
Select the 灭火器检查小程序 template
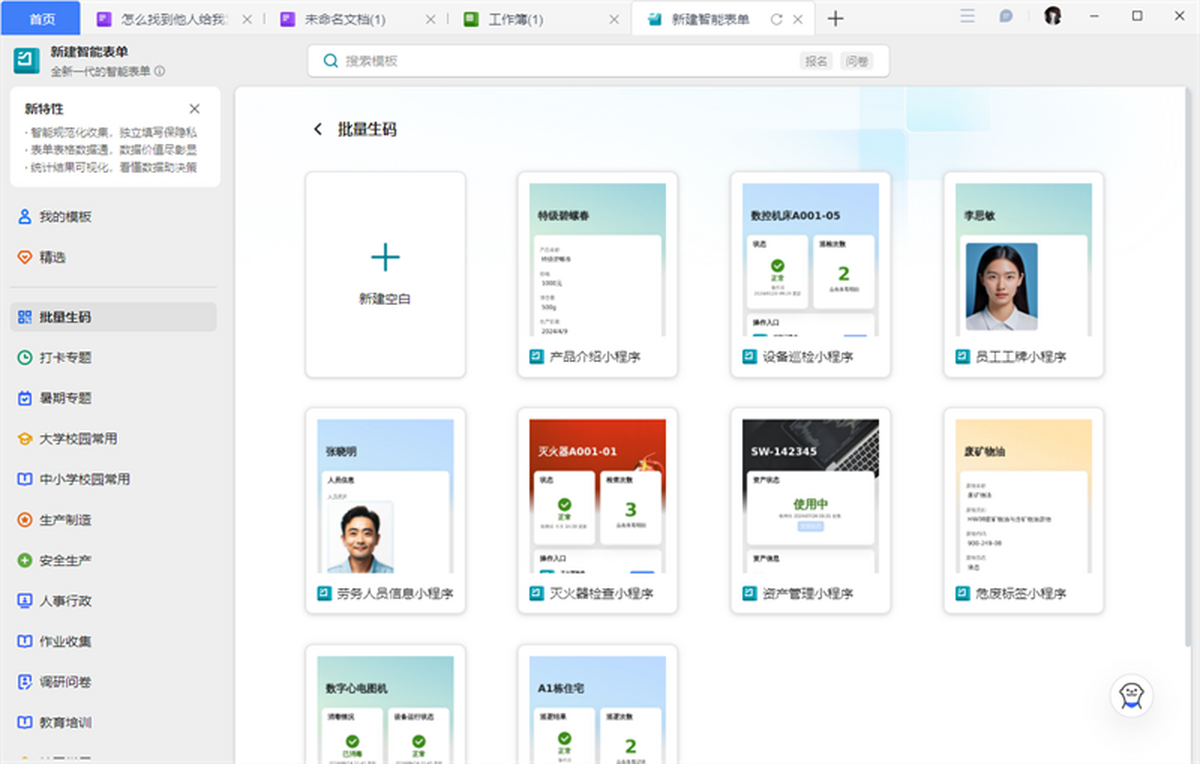(597, 510)
